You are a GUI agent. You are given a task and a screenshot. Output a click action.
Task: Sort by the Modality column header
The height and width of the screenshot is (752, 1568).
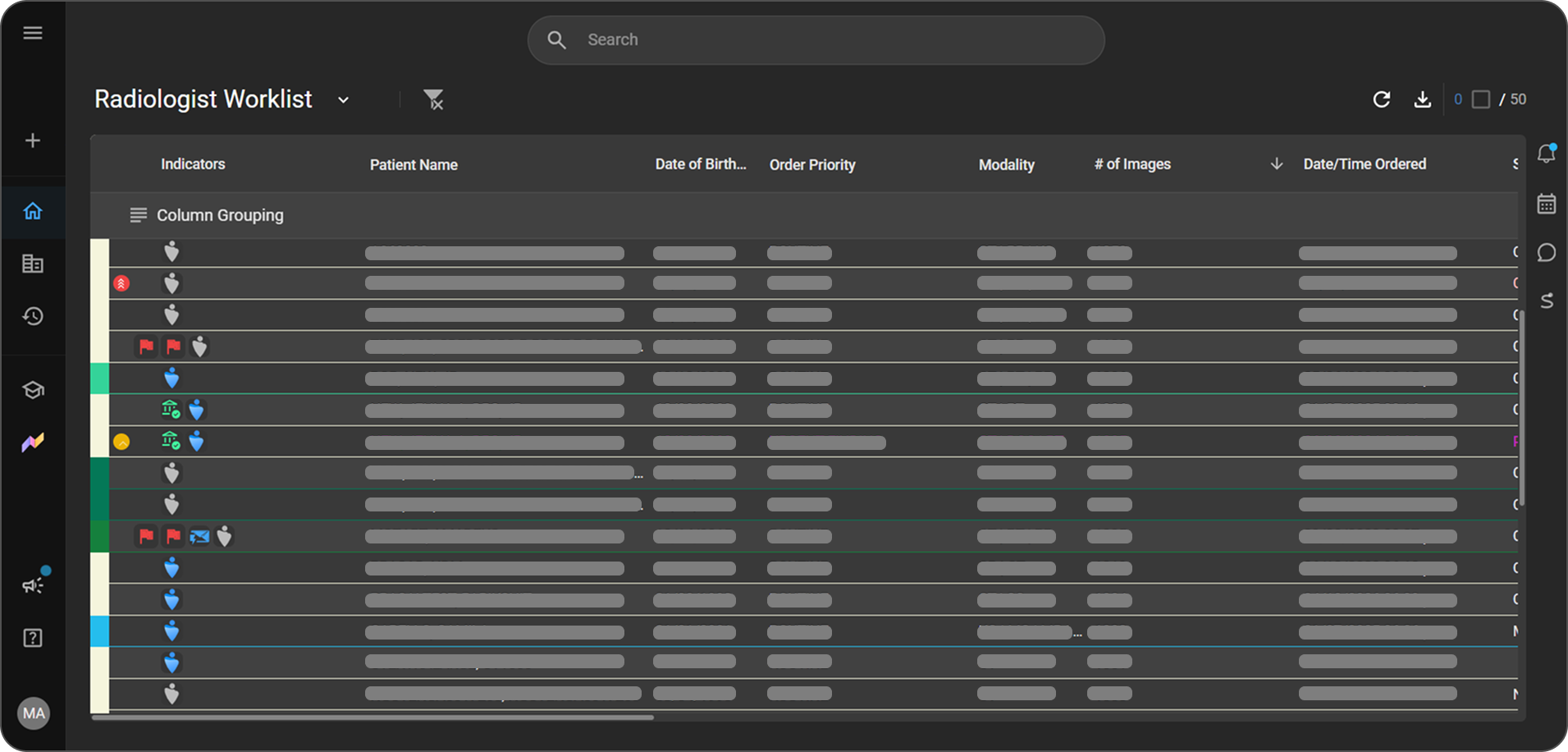(x=1007, y=165)
